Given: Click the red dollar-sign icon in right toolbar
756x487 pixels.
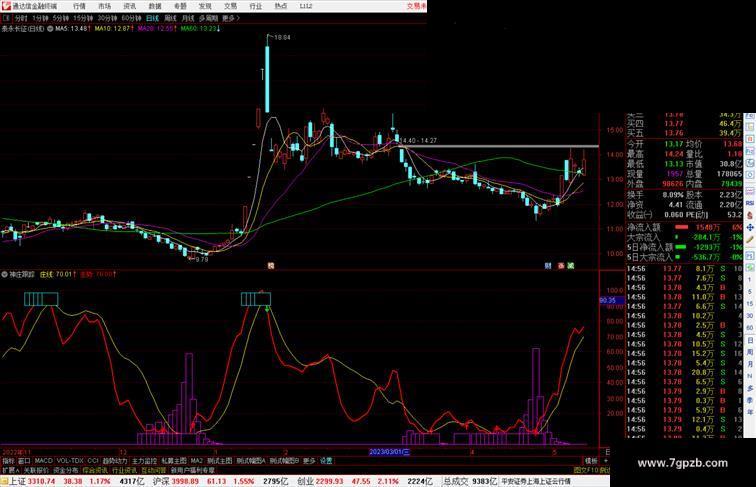Looking at the screenshot, I should (x=750, y=215).
